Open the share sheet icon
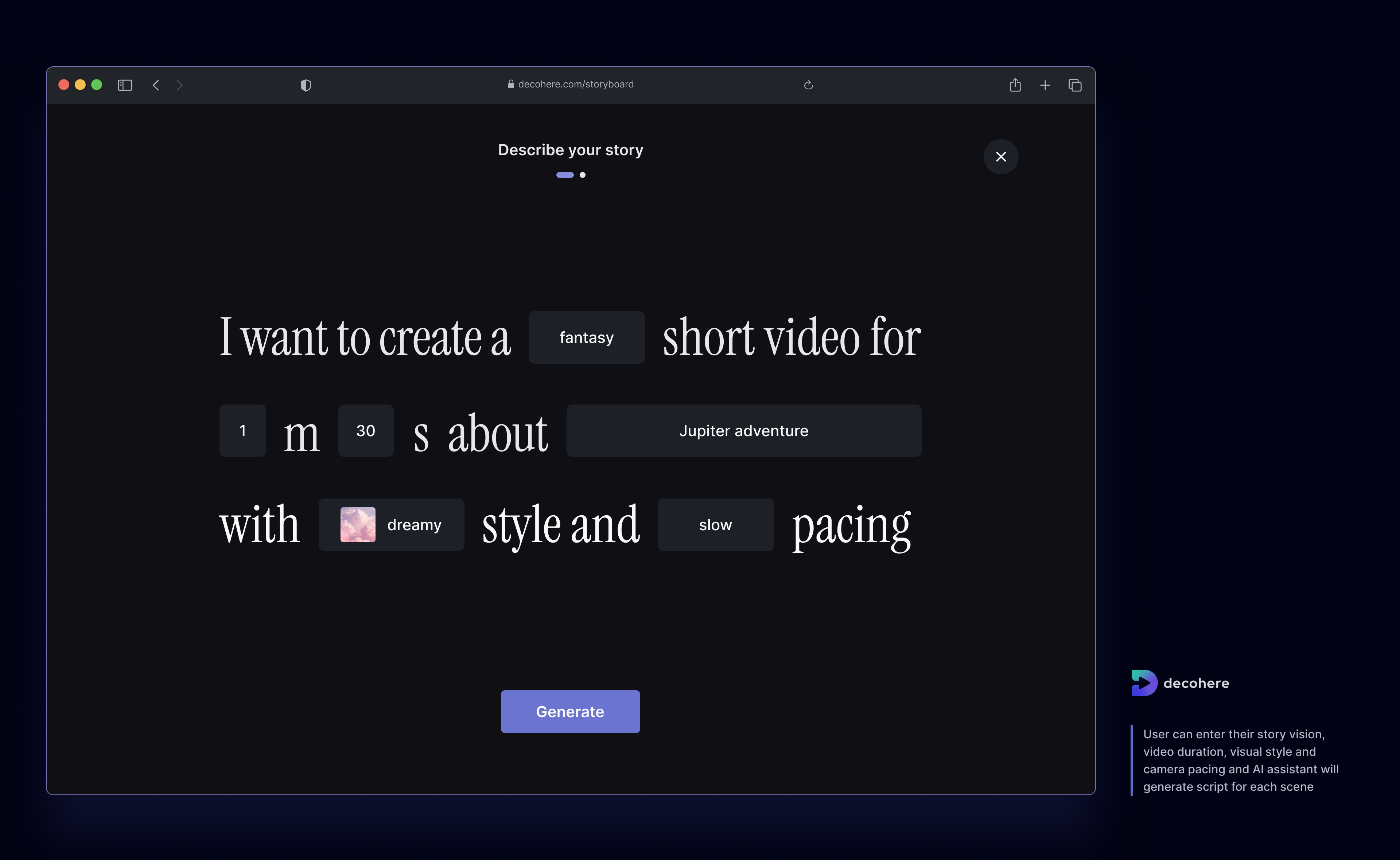Image resolution: width=1400 pixels, height=860 pixels. tap(1015, 85)
